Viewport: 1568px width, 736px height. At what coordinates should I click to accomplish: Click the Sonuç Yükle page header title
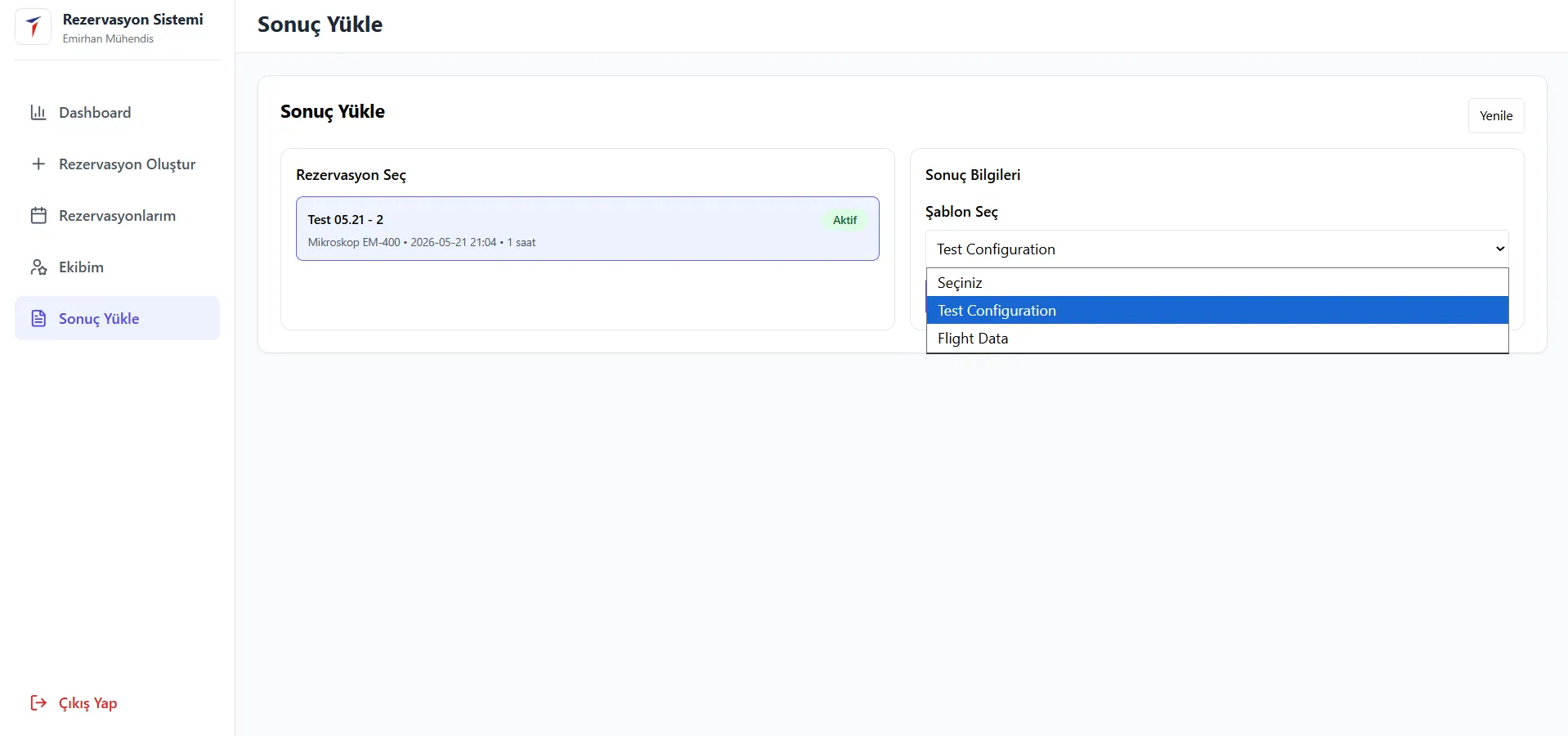point(320,25)
